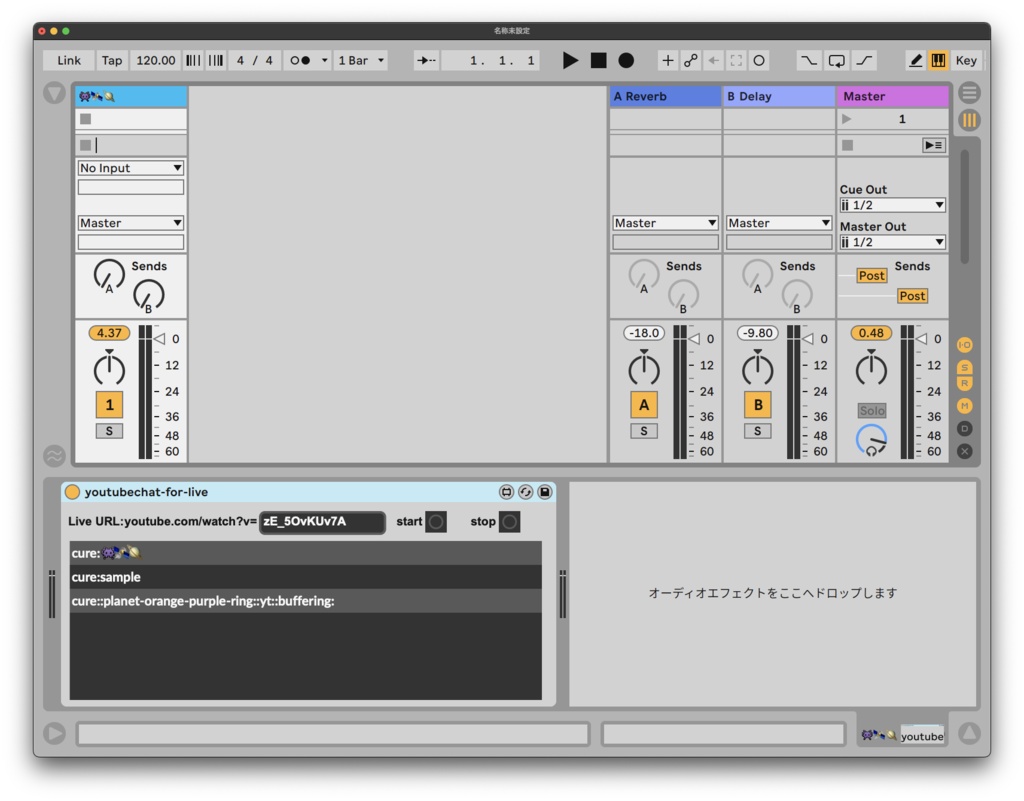Select the A Reverb track header
This screenshot has width=1024, height=801.
click(665, 97)
